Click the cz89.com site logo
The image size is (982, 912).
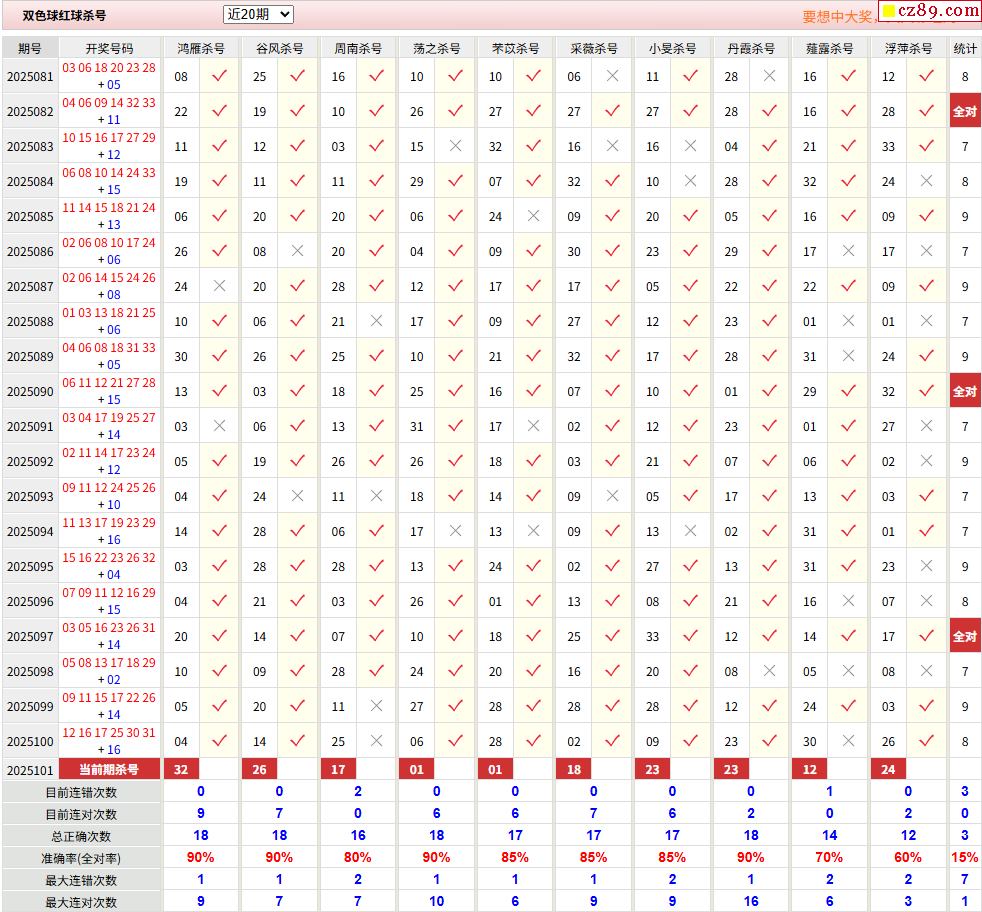click(x=931, y=11)
